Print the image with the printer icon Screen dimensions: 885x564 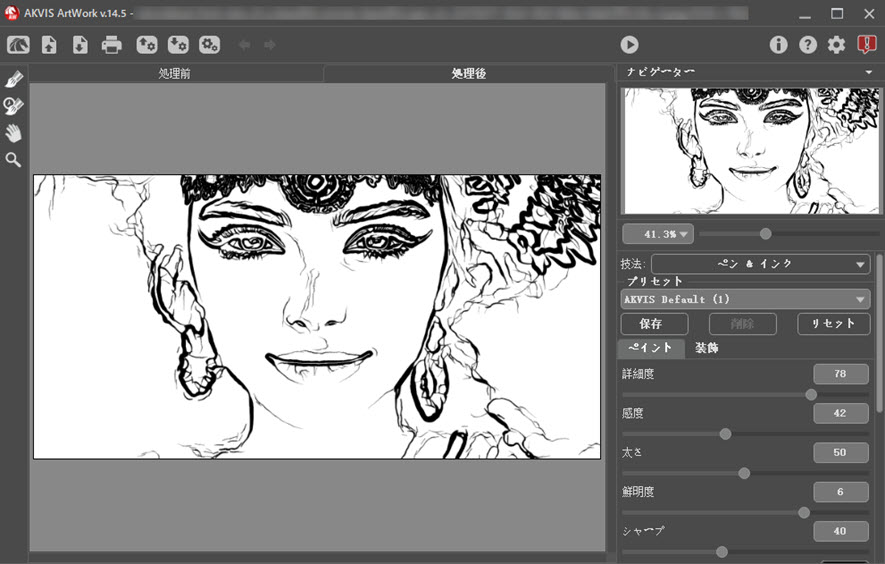point(112,45)
